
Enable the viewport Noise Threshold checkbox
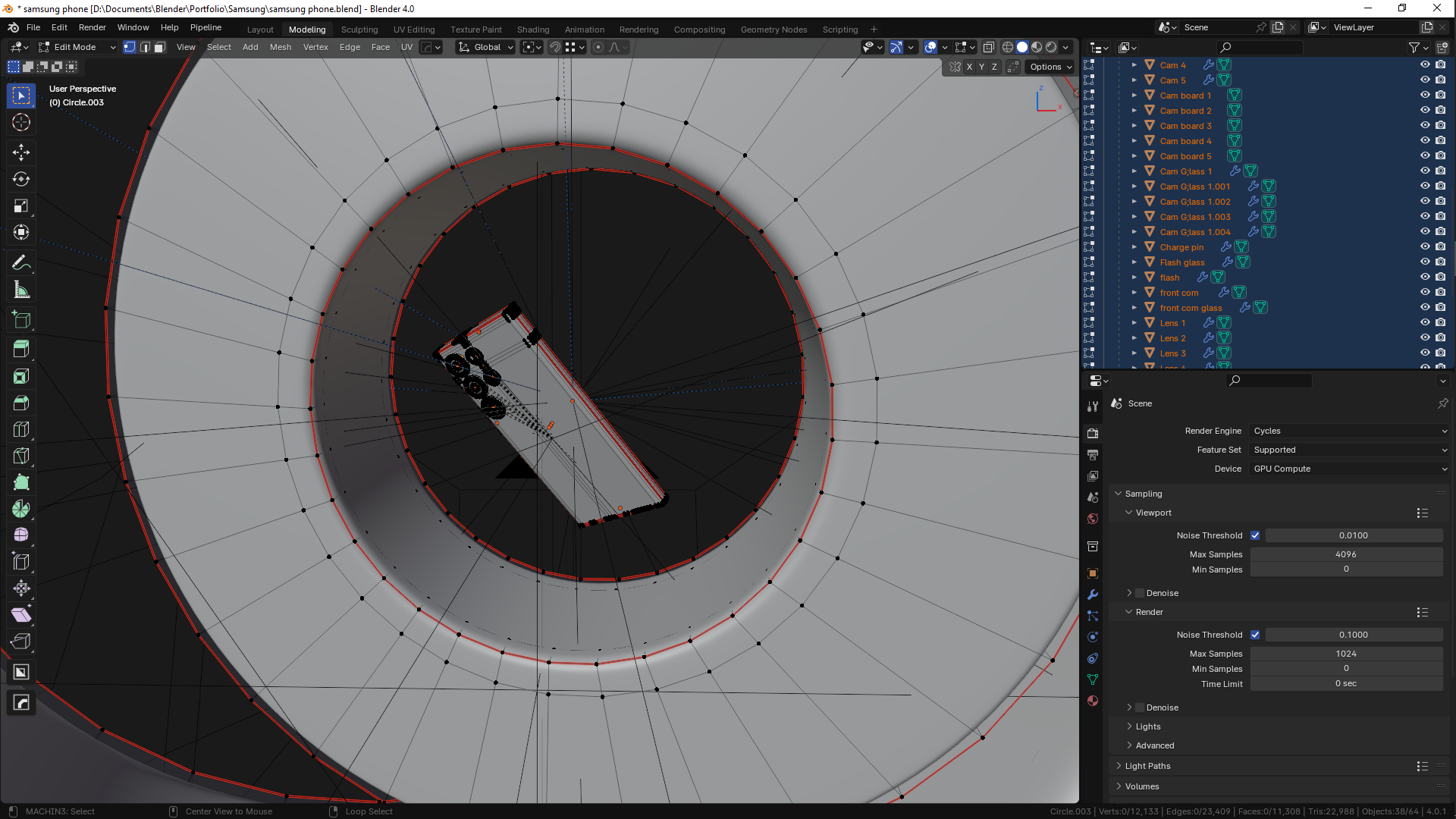point(1255,535)
